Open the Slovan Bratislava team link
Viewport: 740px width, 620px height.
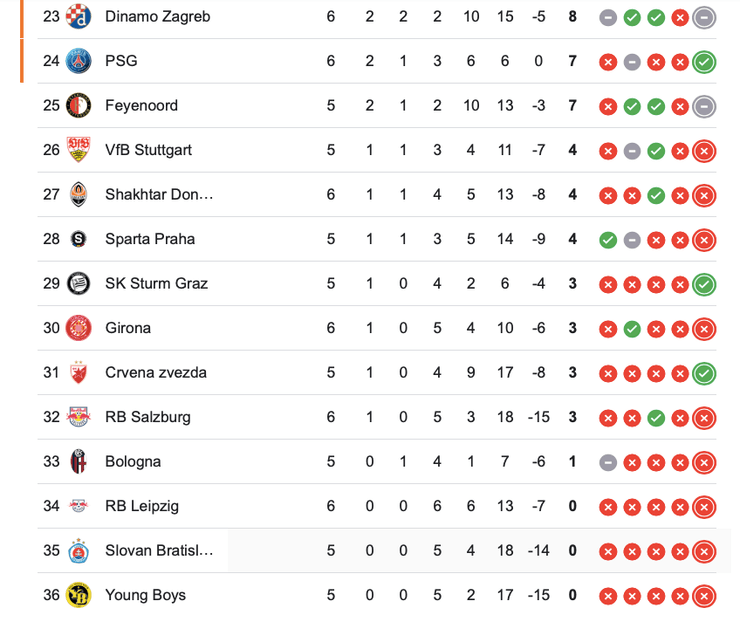159,550
